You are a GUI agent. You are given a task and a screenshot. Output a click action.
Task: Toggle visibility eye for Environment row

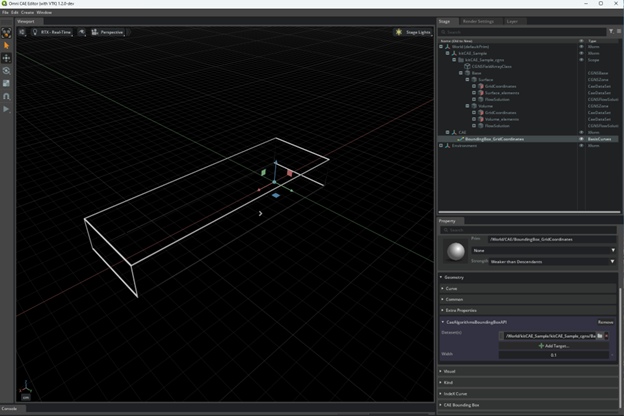(581, 146)
